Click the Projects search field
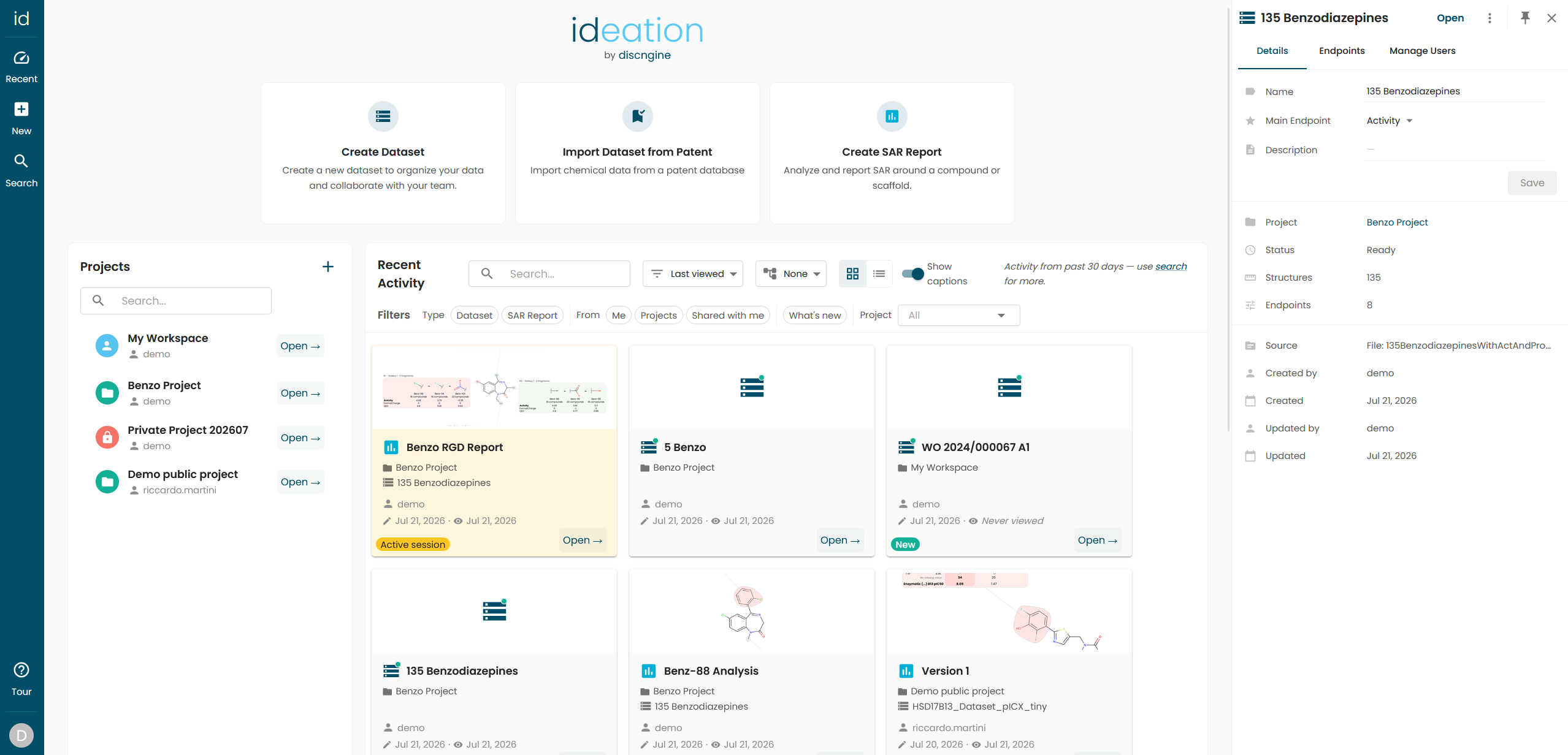The width and height of the screenshot is (1568, 755). 176,301
